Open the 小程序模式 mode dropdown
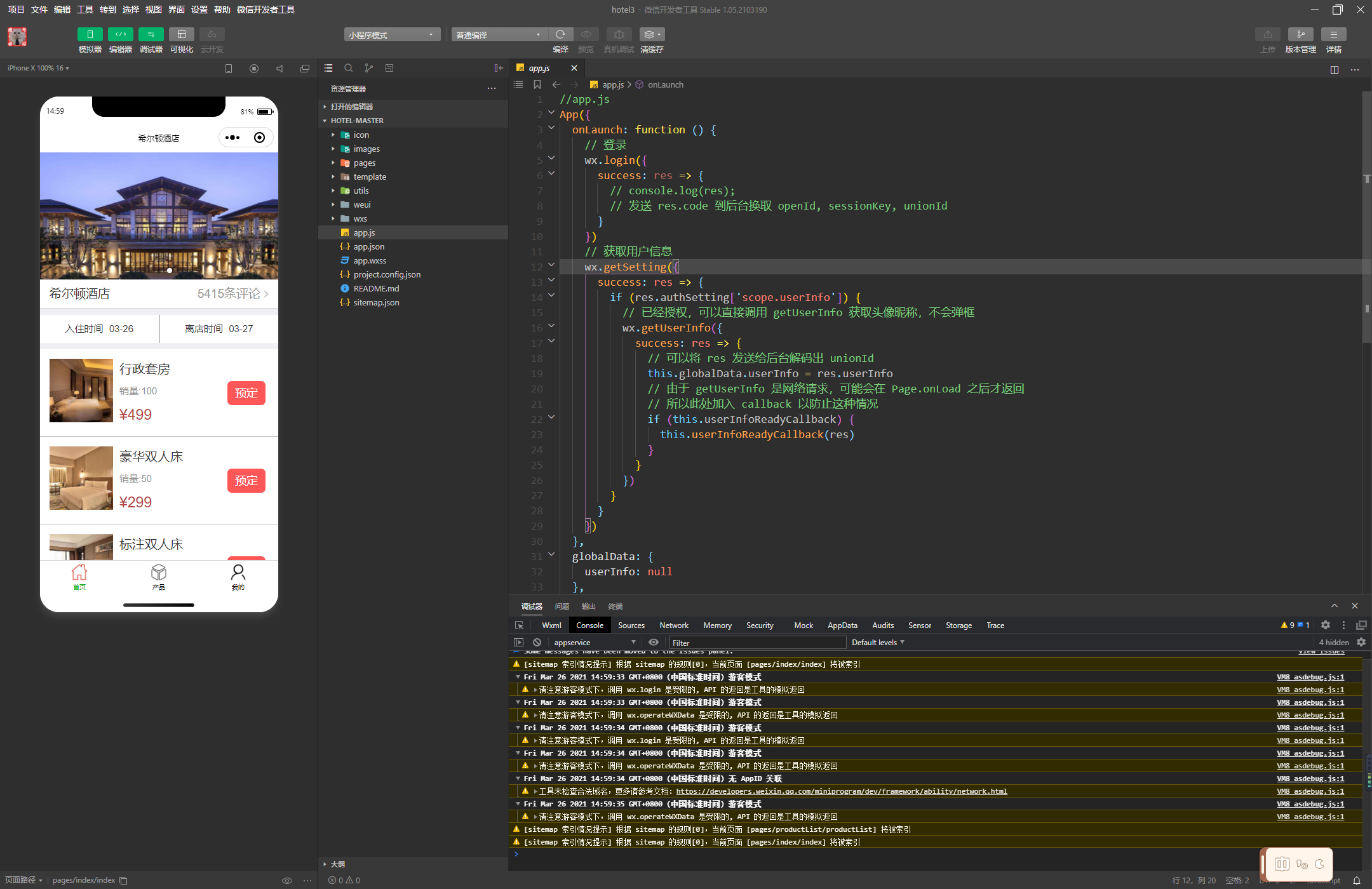The width and height of the screenshot is (1372, 889). (x=391, y=34)
